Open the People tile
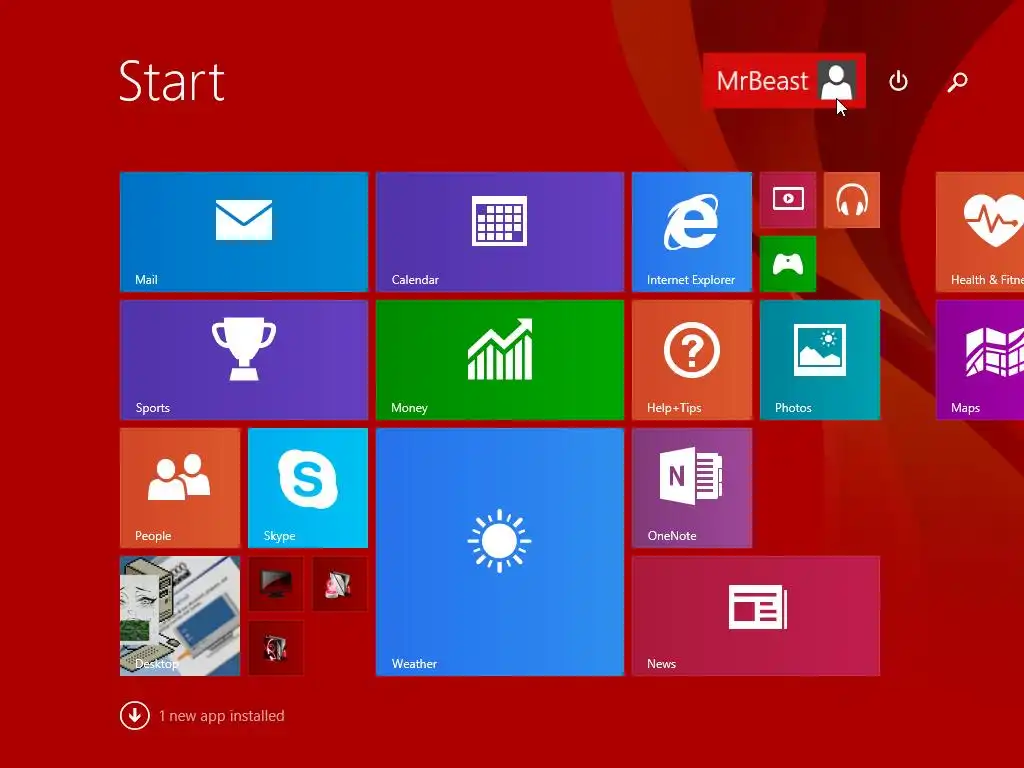Image resolution: width=1024 pixels, height=768 pixels. pos(180,488)
